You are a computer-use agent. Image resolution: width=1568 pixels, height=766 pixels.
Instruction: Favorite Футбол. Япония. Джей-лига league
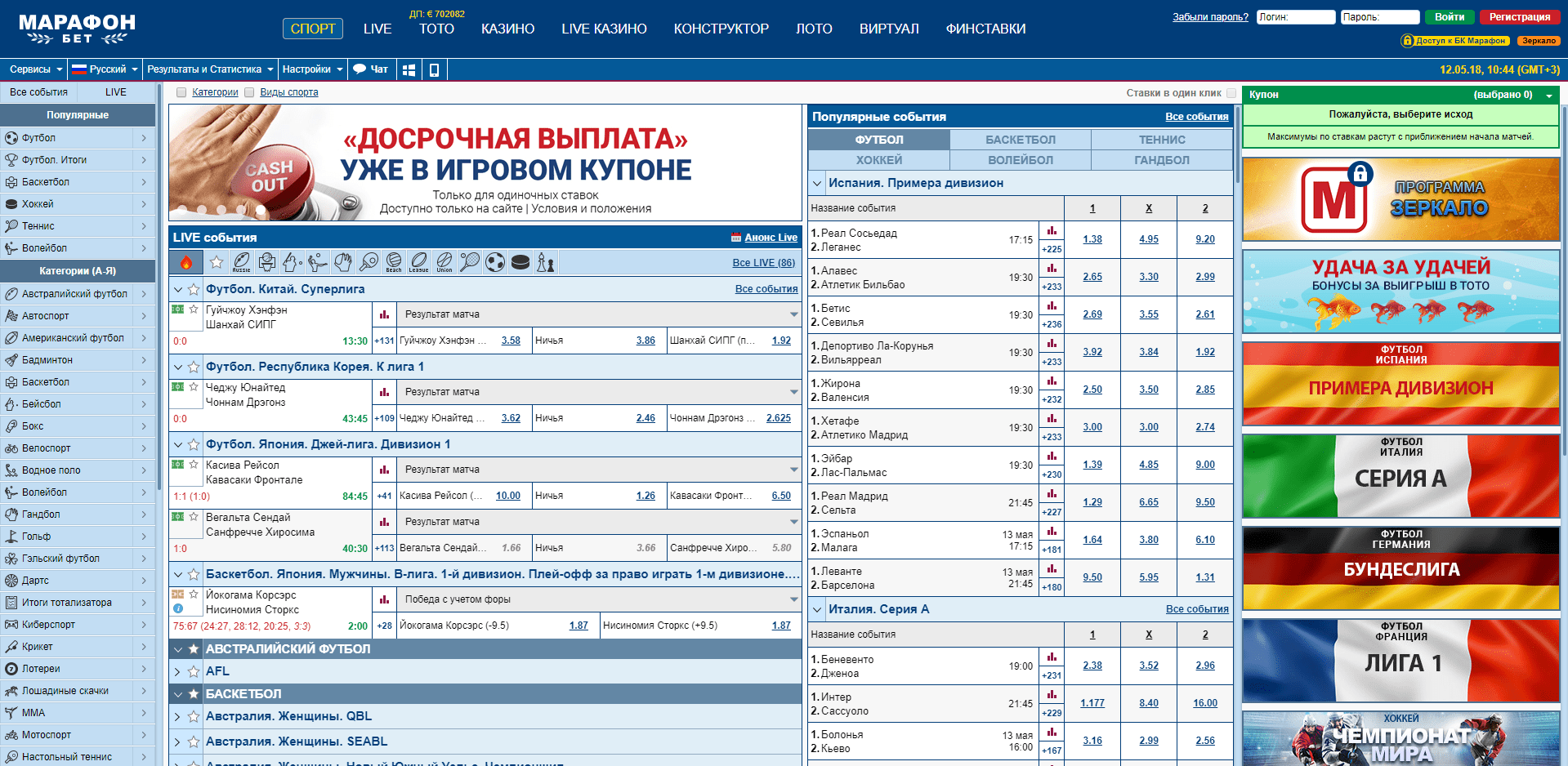(x=194, y=444)
